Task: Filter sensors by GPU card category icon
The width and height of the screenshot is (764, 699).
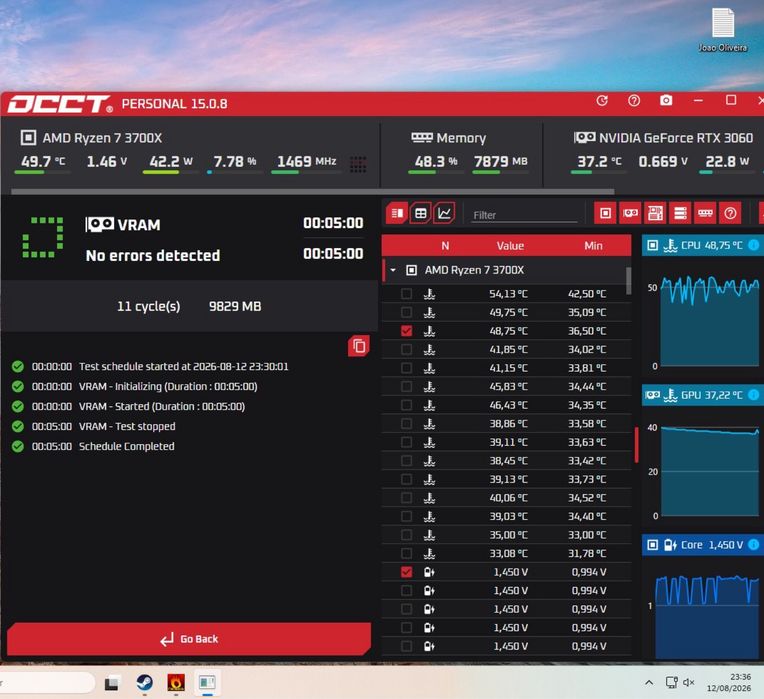Action: (x=630, y=213)
